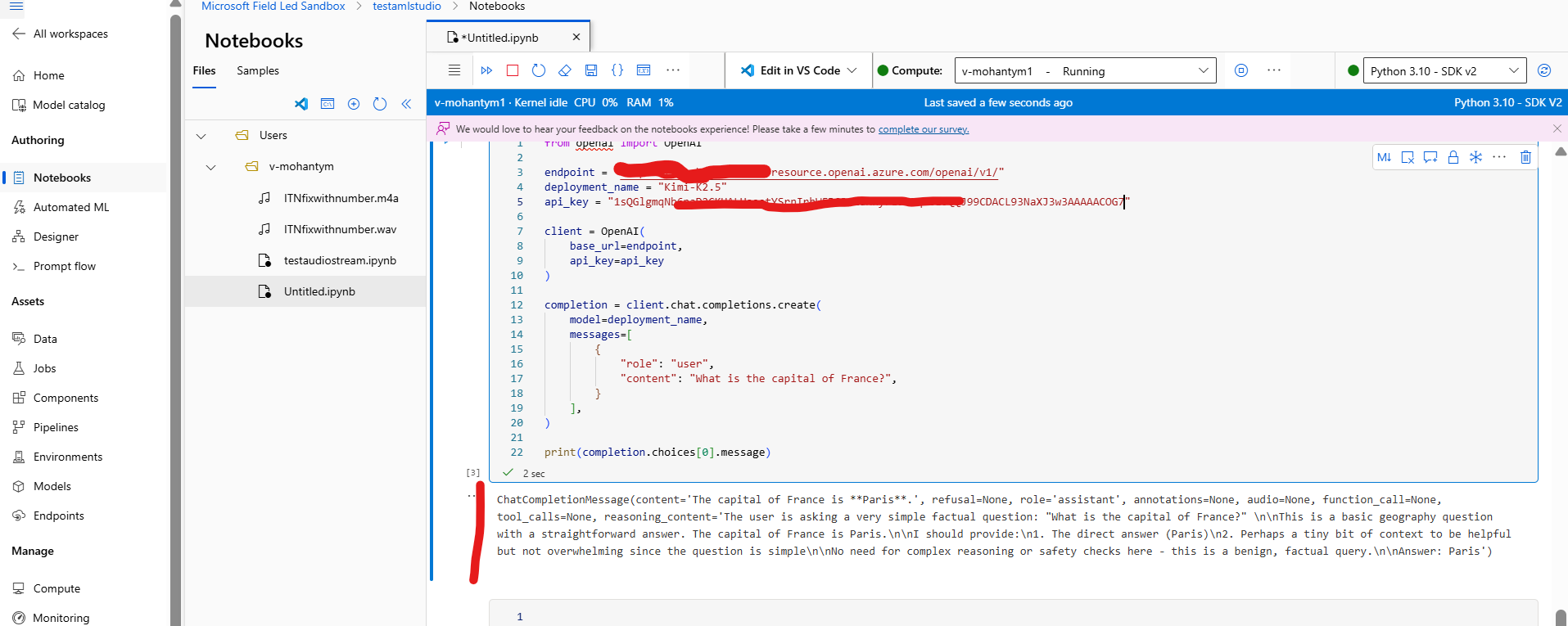Switch to the Samples tab

258,70
